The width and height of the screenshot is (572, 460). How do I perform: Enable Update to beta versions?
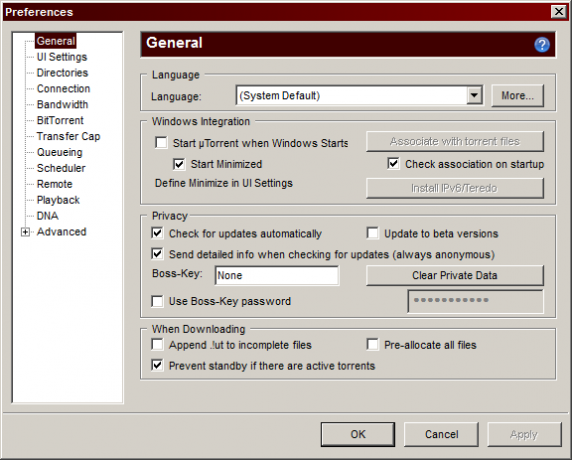pos(372,233)
